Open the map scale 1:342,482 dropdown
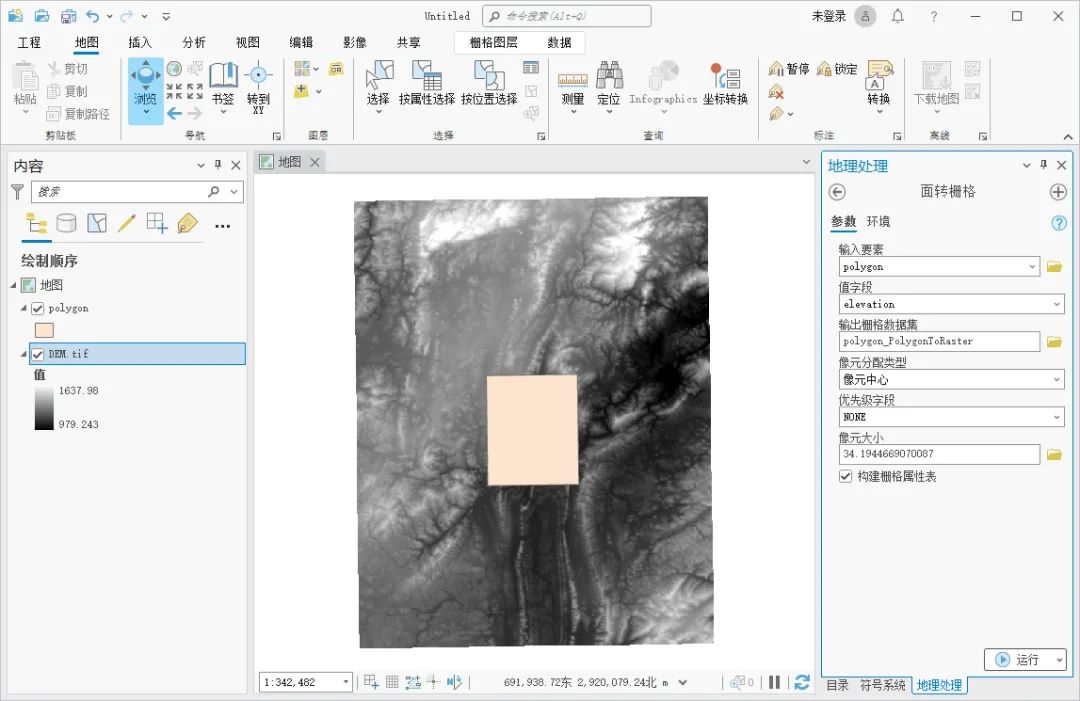Screen dimensions: 1080x701 click(x=346, y=682)
